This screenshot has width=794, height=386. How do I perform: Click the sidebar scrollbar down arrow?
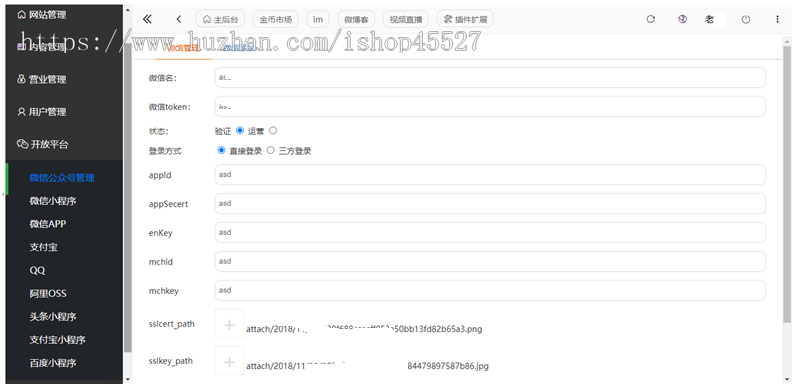[128, 379]
